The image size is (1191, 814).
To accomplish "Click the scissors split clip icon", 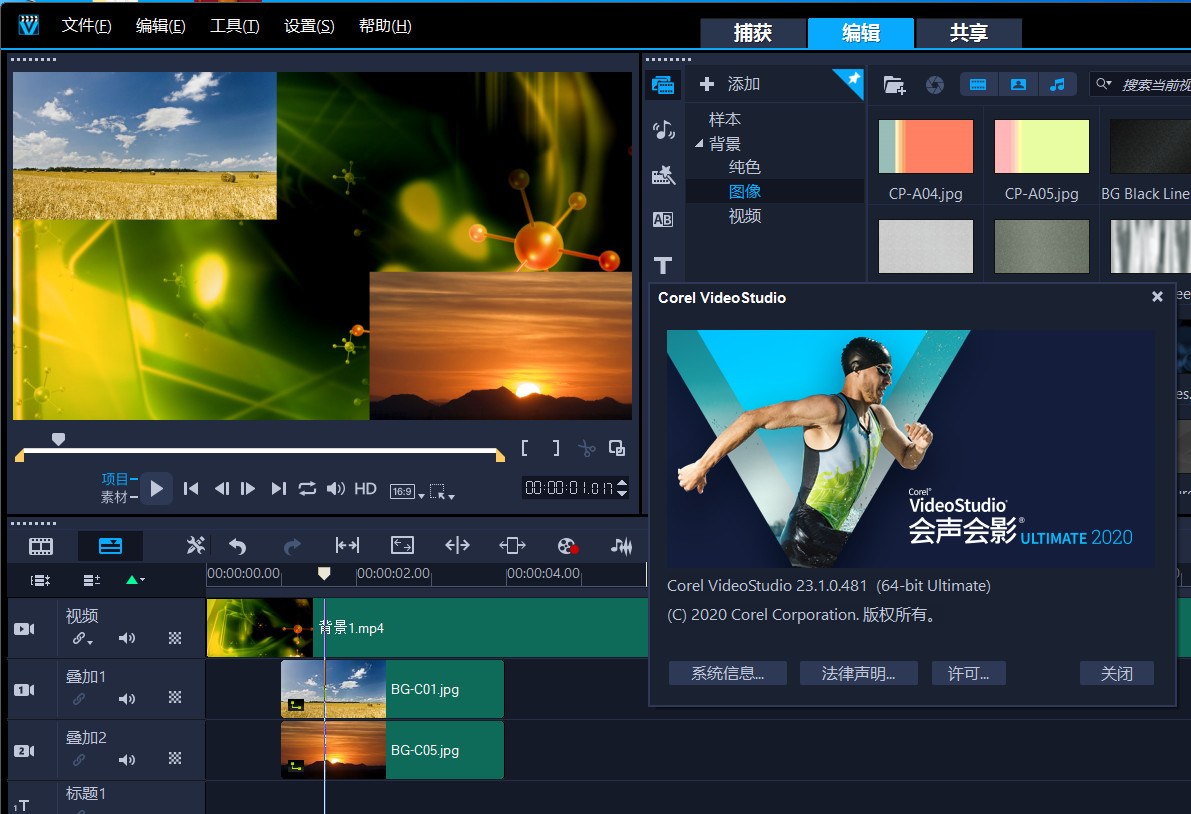I will tap(586, 448).
